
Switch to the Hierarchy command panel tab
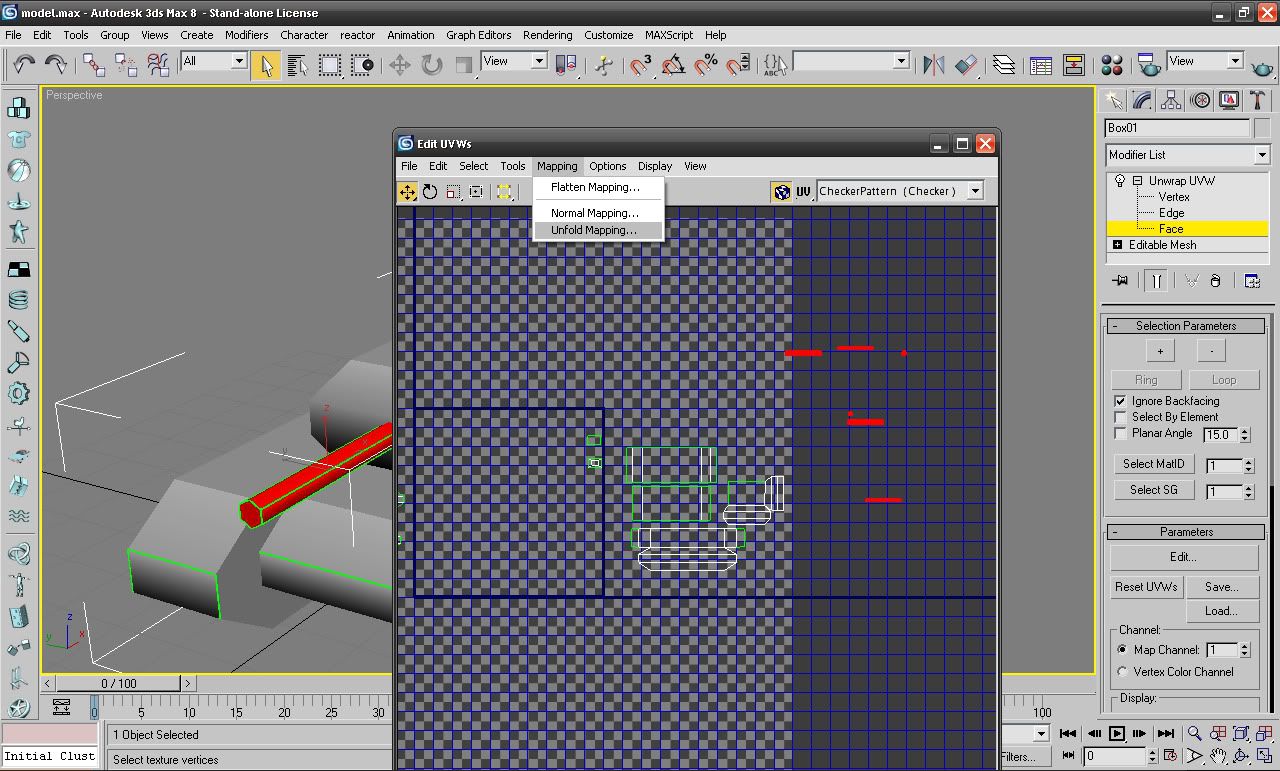pos(1171,100)
